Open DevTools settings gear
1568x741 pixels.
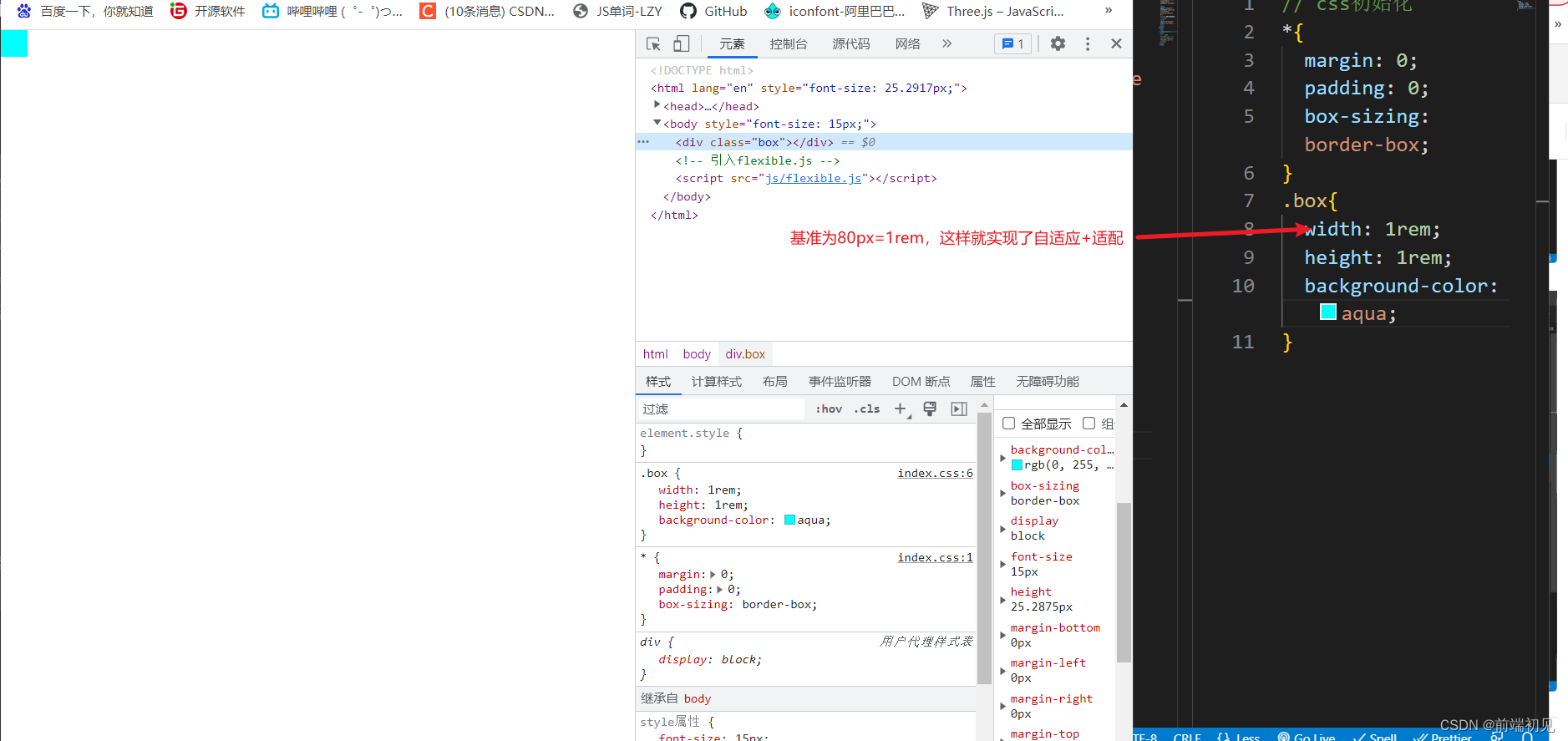click(1058, 43)
